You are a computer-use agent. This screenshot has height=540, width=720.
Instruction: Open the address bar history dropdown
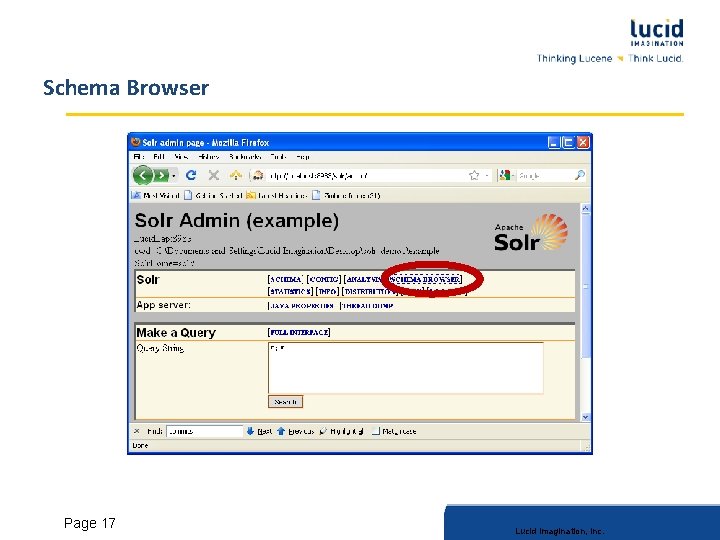487,176
